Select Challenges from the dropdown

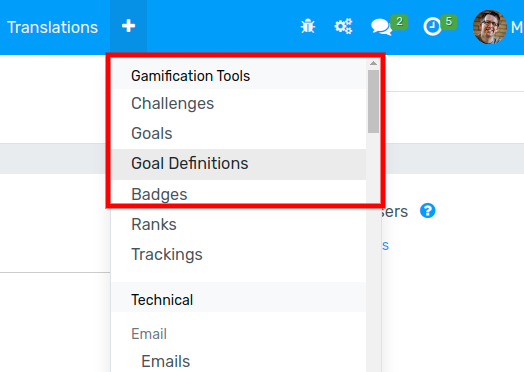point(239,104)
